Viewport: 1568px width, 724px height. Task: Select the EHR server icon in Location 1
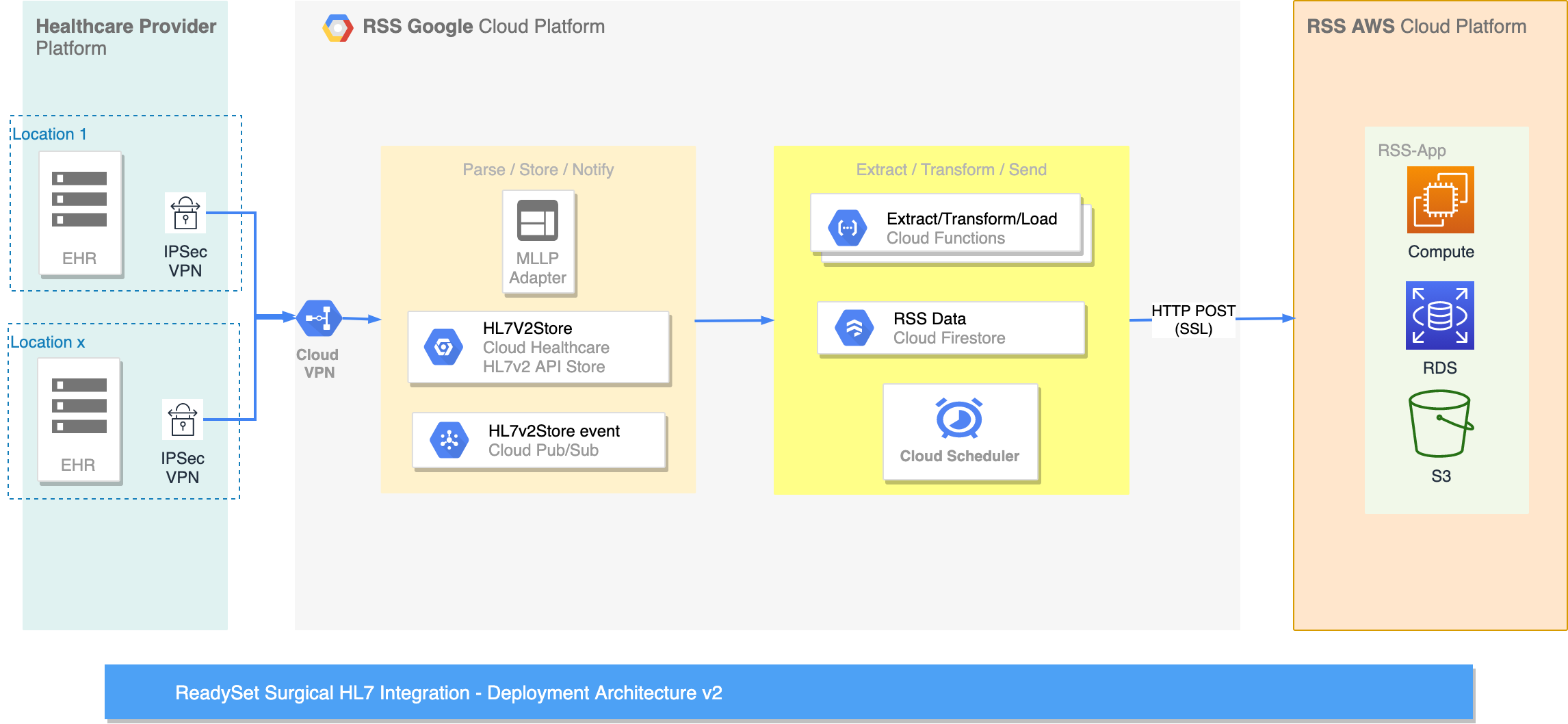79,199
